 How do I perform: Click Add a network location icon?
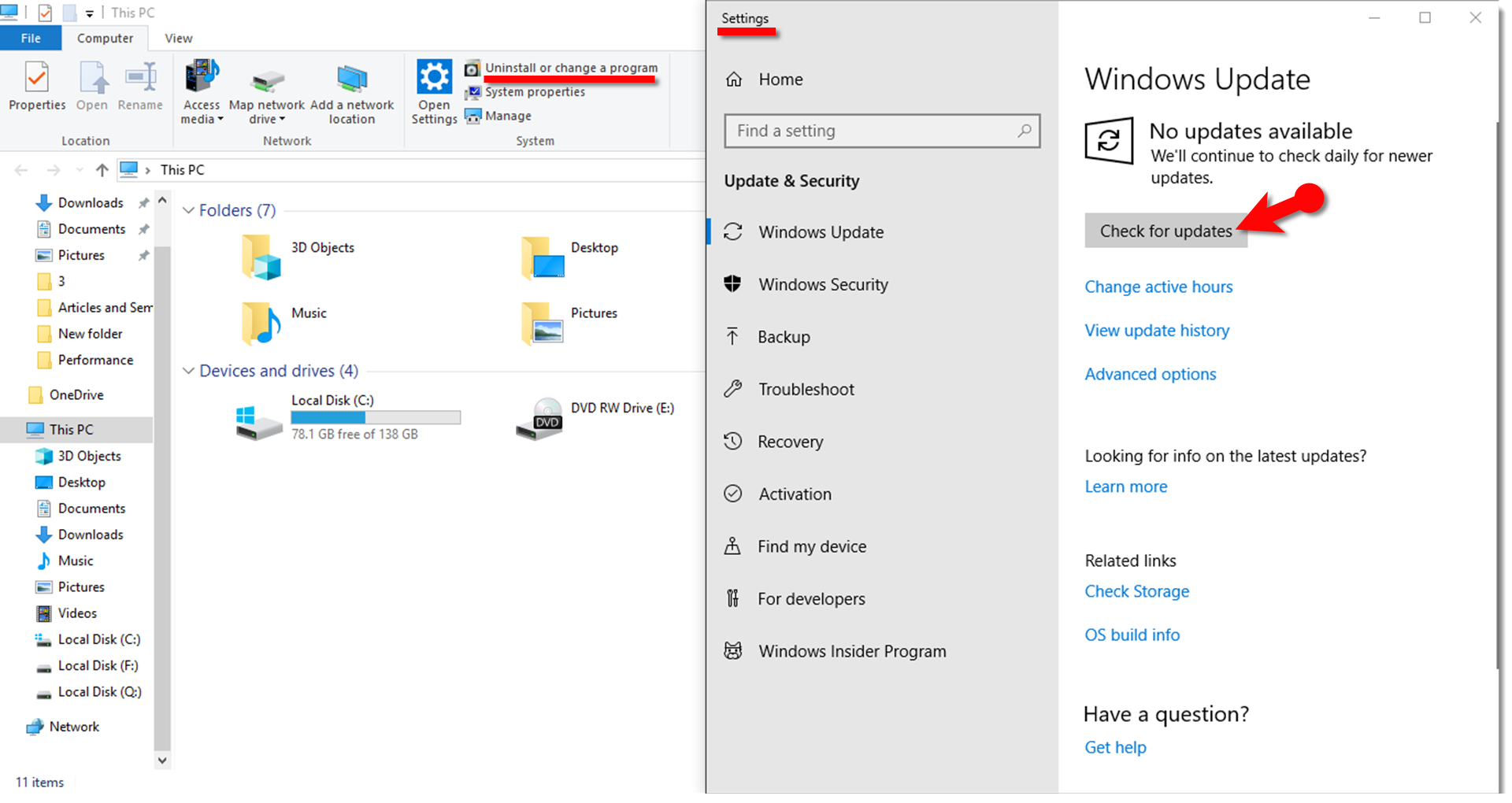(x=352, y=78)
